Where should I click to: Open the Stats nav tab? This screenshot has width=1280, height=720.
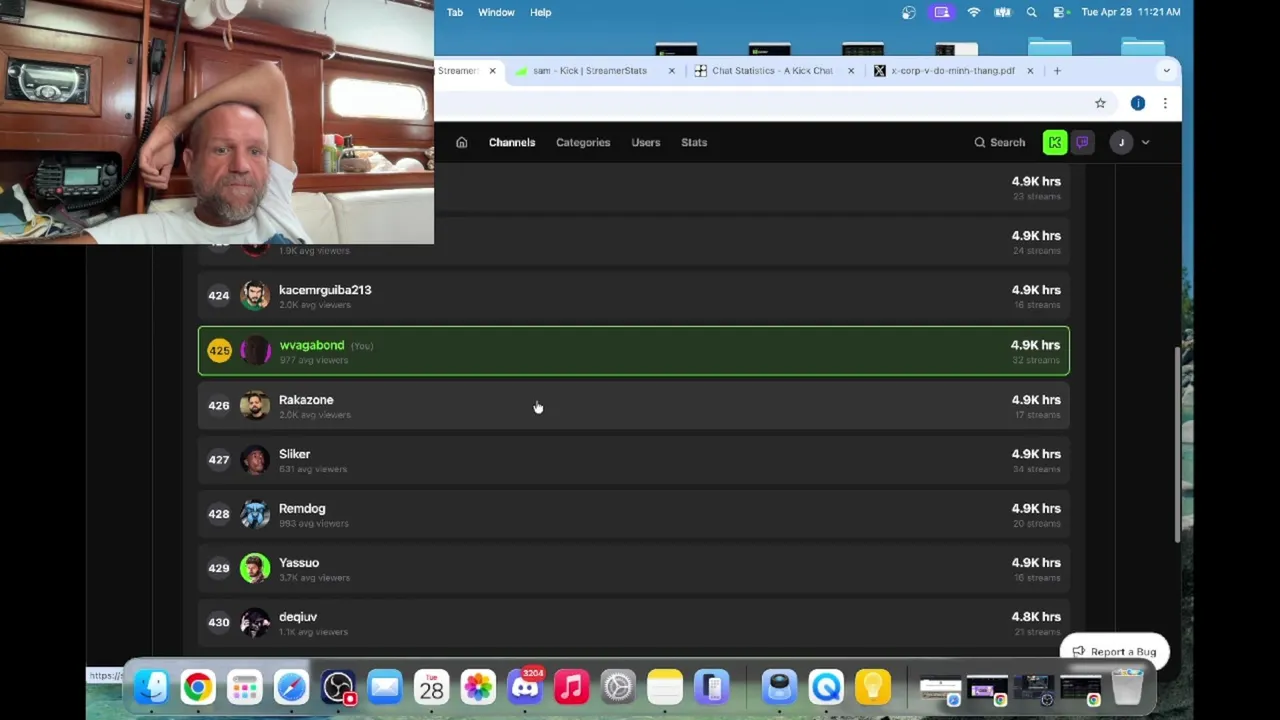click(694, 142)
